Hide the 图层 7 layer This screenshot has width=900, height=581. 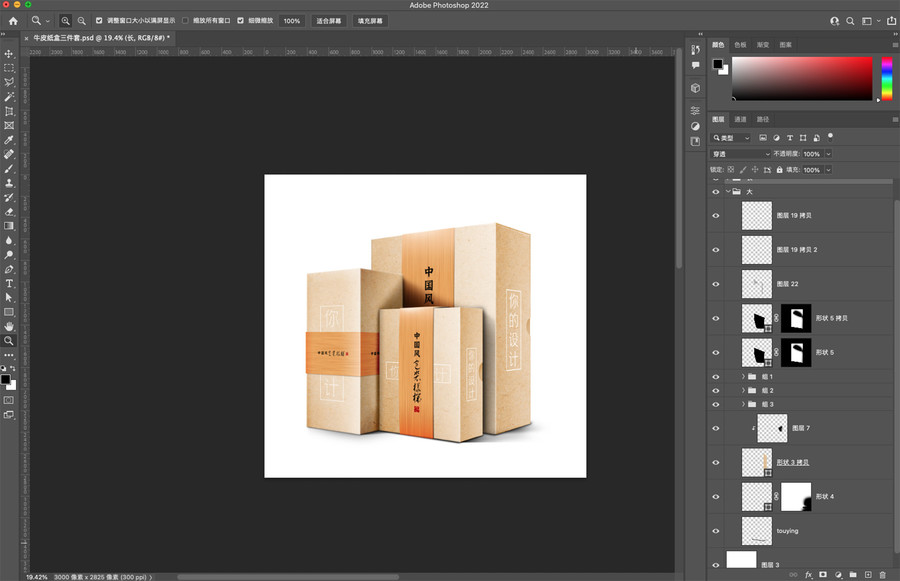click(716, 428)
